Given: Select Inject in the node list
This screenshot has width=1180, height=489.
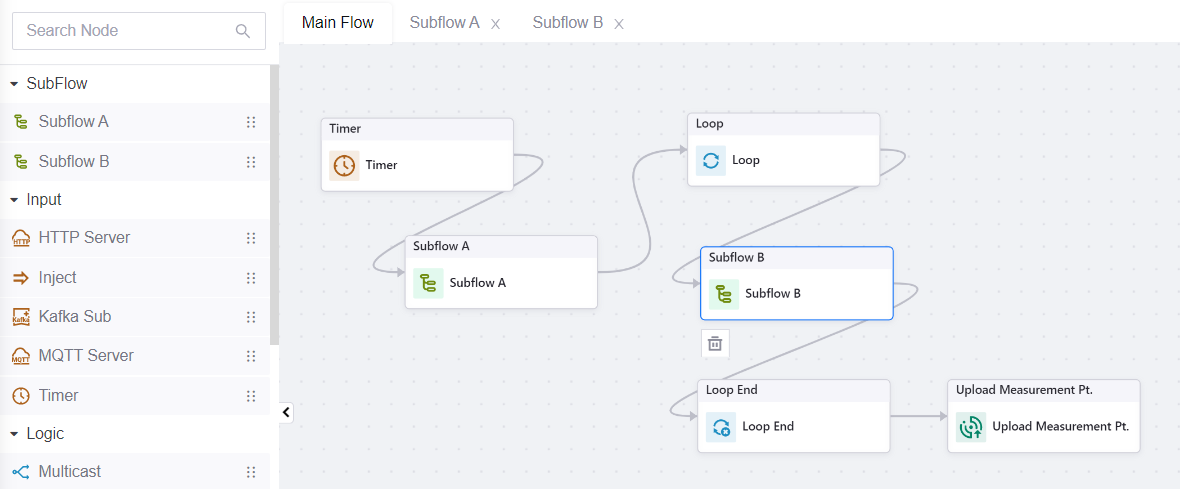Looking at the screenshot, I should [x=57, y=278].
